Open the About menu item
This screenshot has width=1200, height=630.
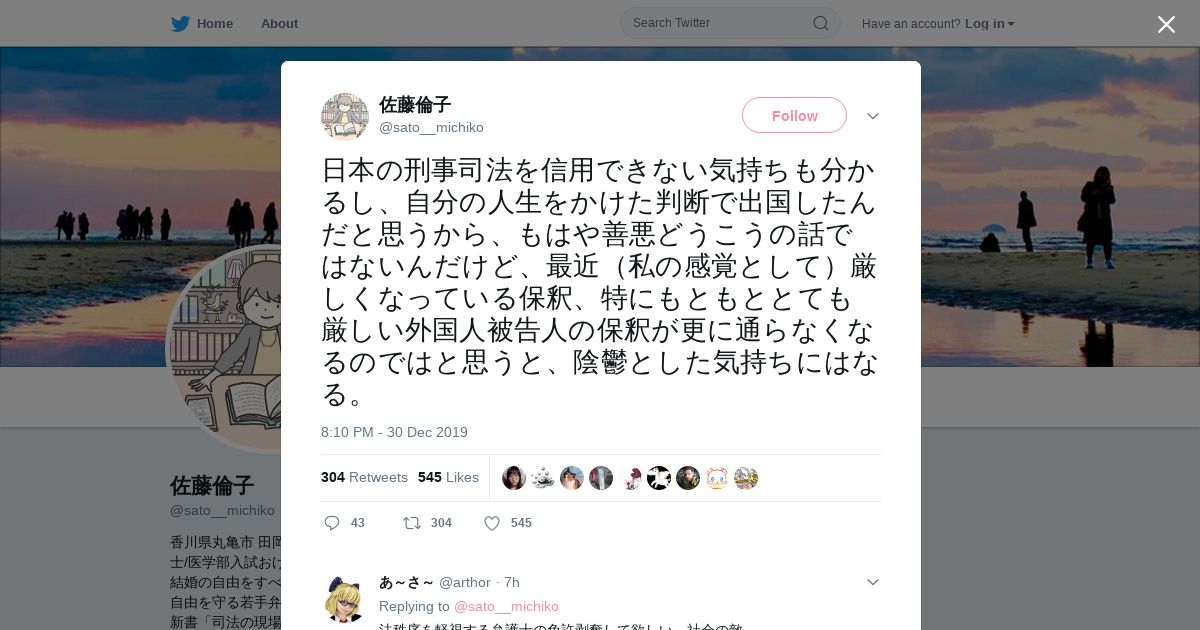click(279, 24)
